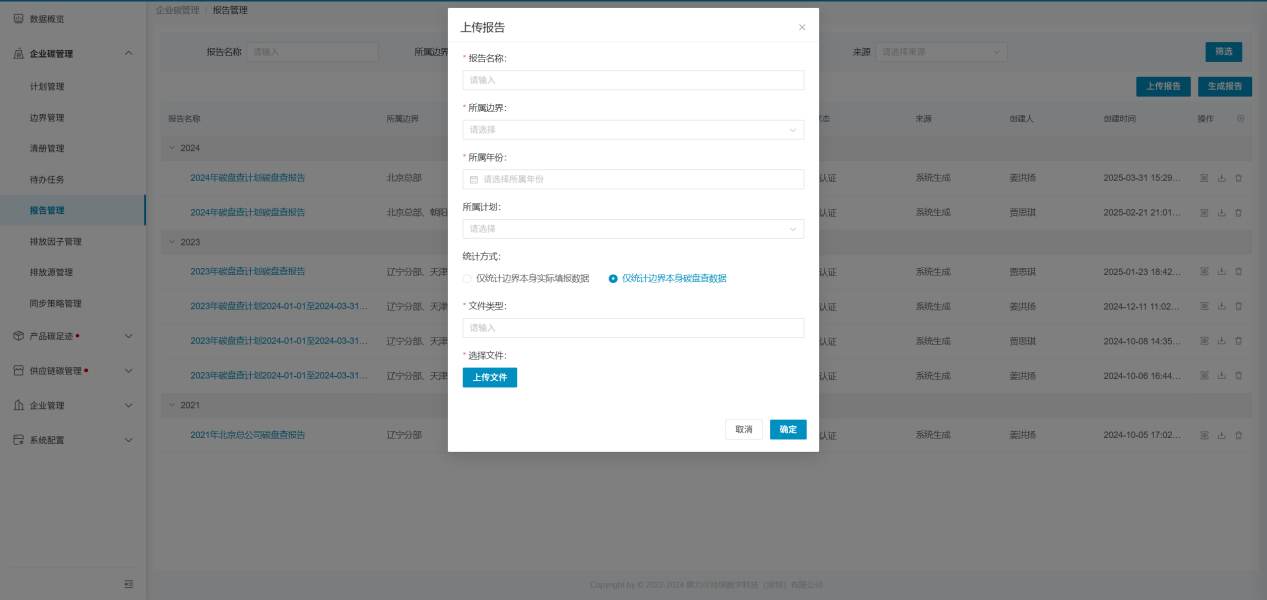Open the 所属计划 dropdown in the dialog

click(x=633, y=229)
